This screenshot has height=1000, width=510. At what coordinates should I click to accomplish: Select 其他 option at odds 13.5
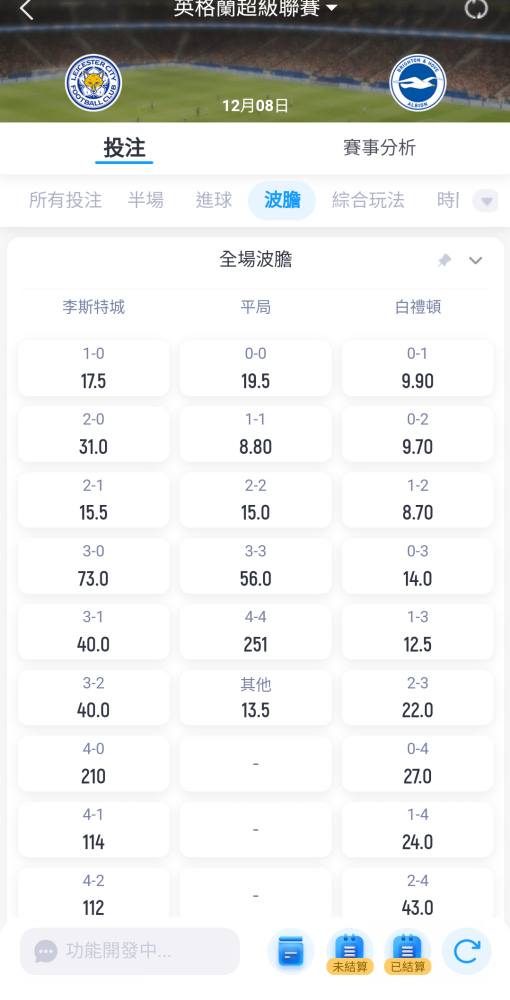[256, 698]
